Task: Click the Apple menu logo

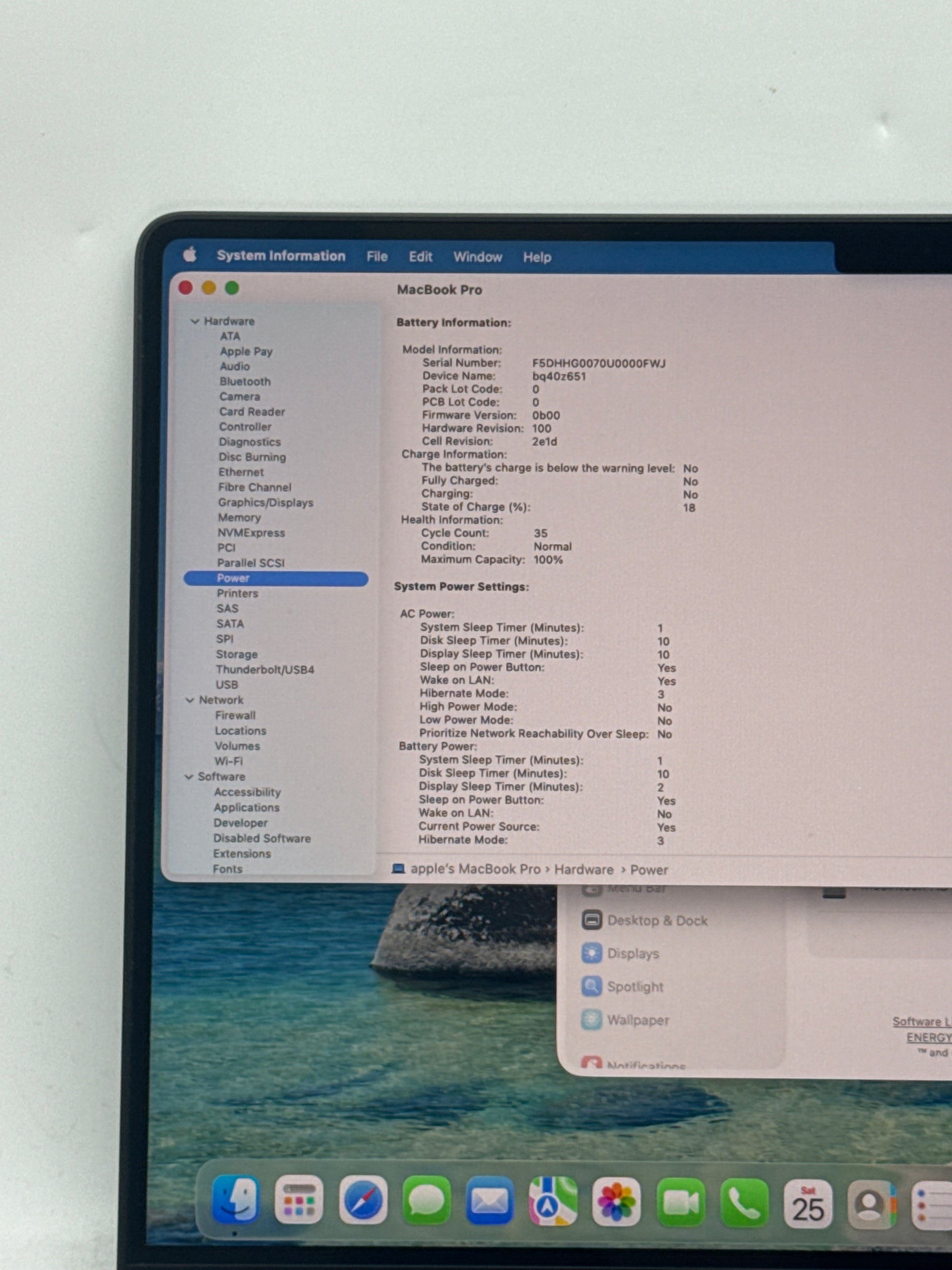Action: pyautogui.click(x=190, y=254)
